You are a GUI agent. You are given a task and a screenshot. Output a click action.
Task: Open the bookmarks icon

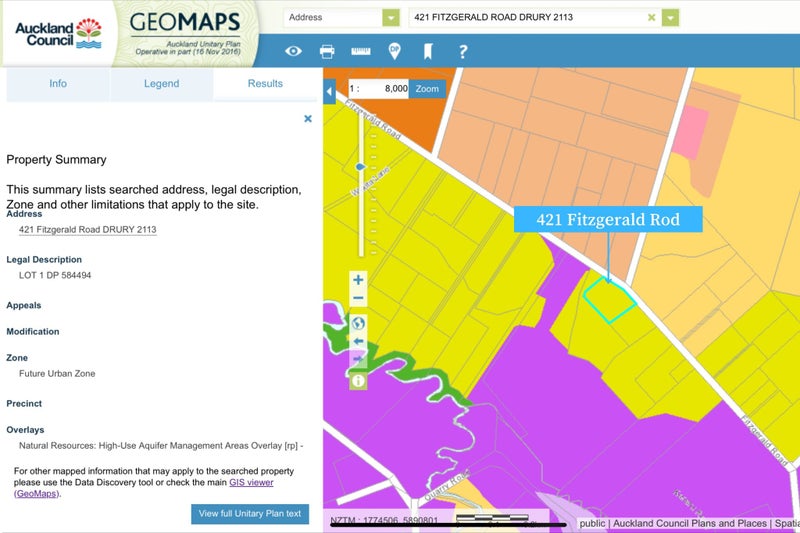click(x=427, y=51)
